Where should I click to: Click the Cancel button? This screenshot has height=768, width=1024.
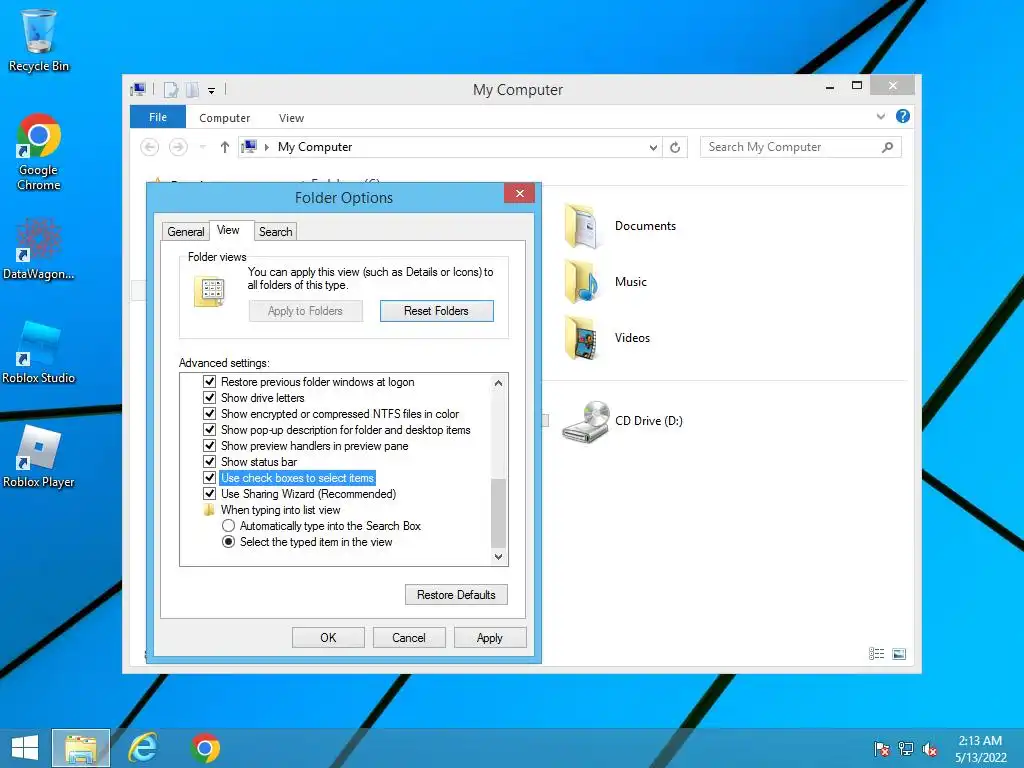tap(409, 637)
